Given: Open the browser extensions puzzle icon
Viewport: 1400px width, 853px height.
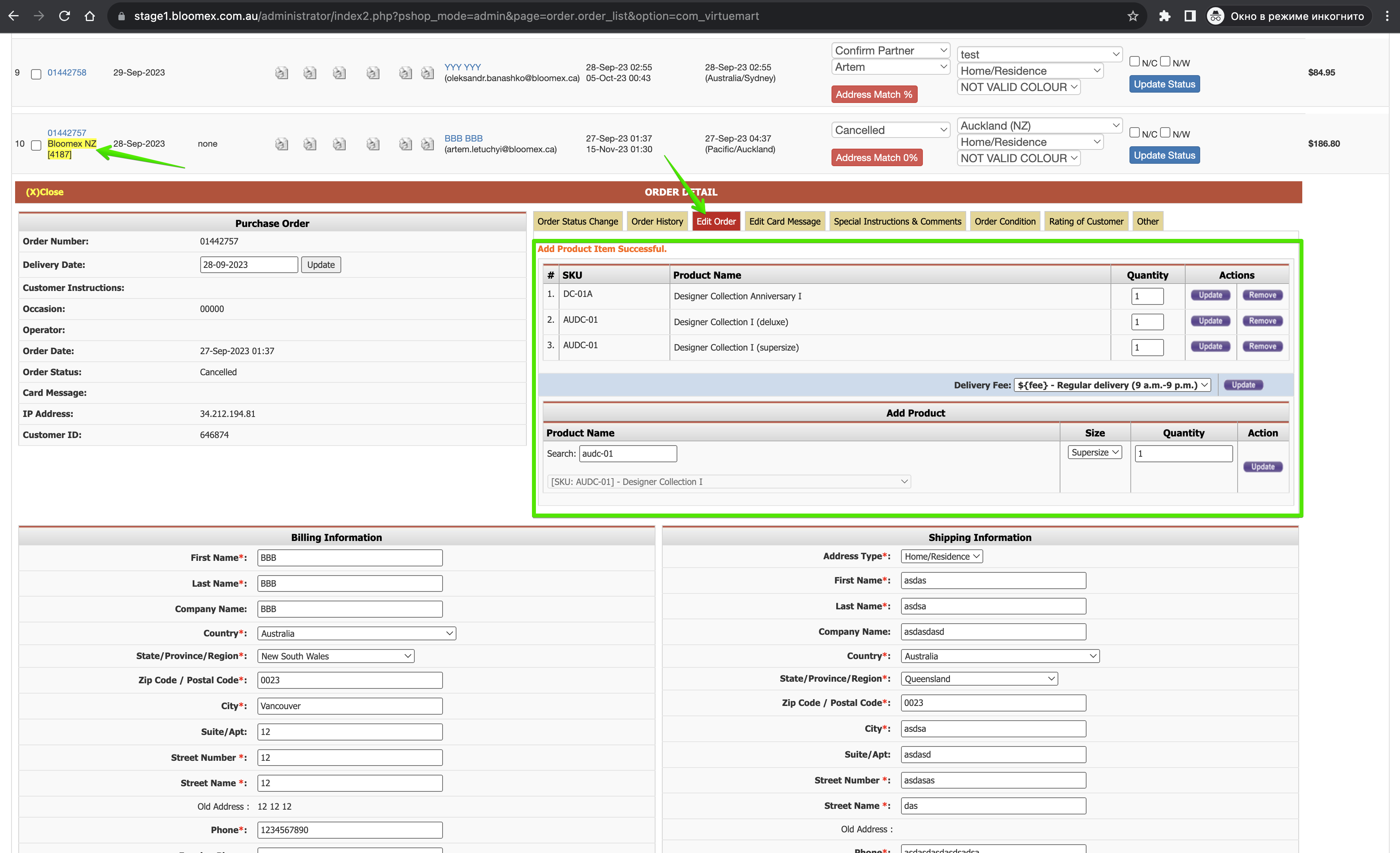Looking at the screenshot, I should [x=1164, y=16].
